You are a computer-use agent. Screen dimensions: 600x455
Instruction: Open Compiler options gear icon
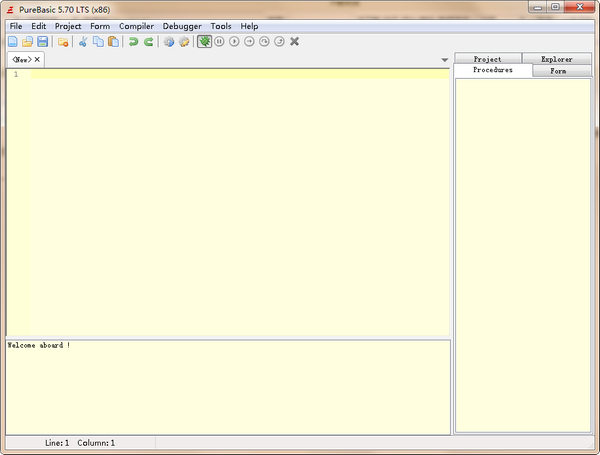click(184, 42)
